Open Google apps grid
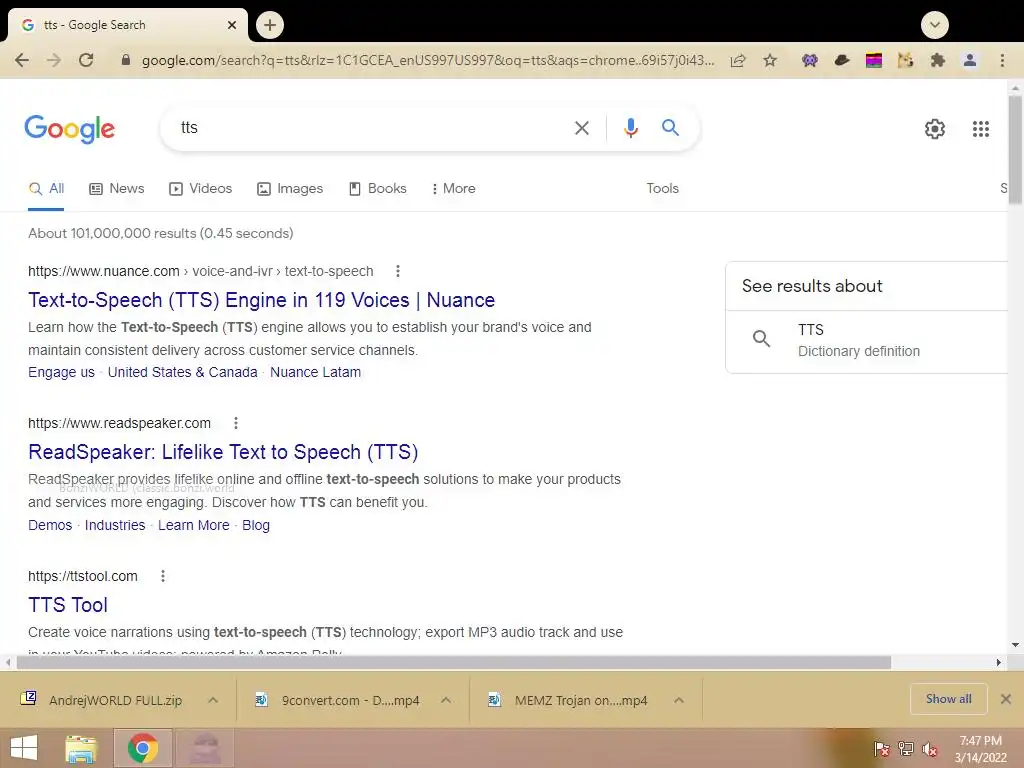1024x768 pixels. [x=980, y=129]
